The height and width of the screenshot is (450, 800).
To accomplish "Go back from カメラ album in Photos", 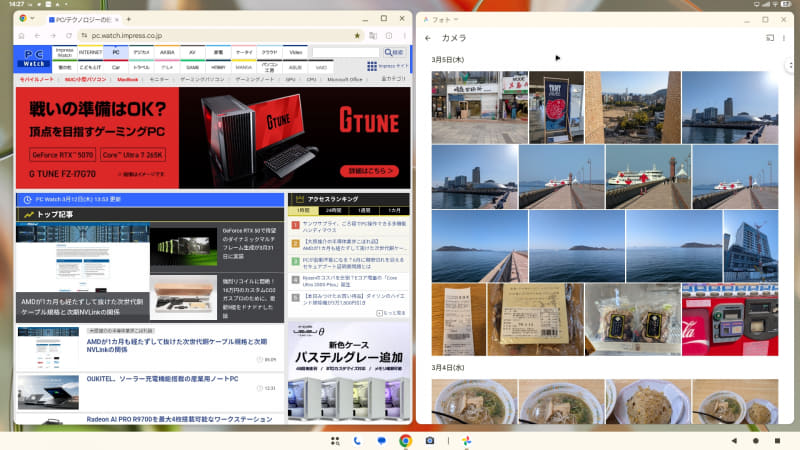I will tap(428, 38).
